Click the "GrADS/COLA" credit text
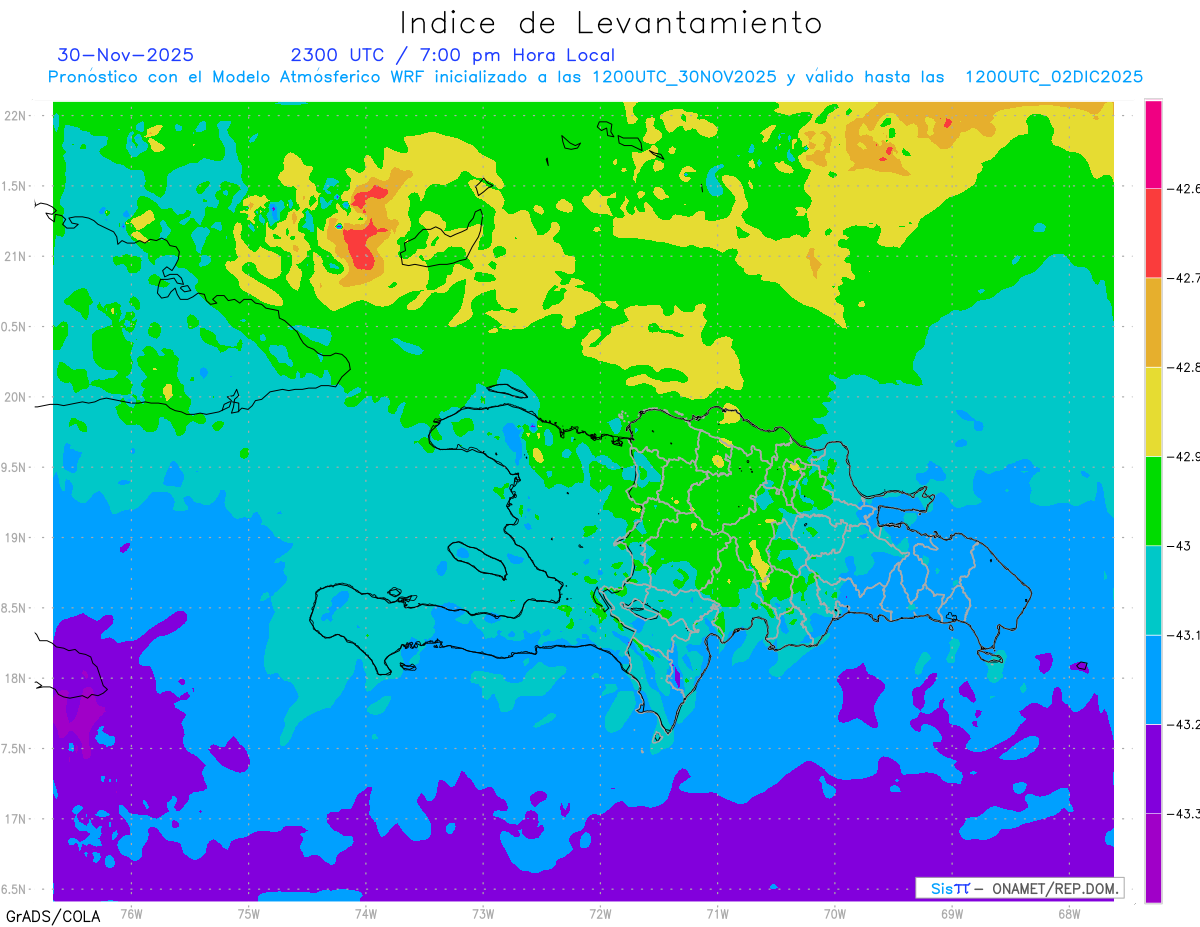Viewport: 1200px width, 927px height. (x=52, y=916)
